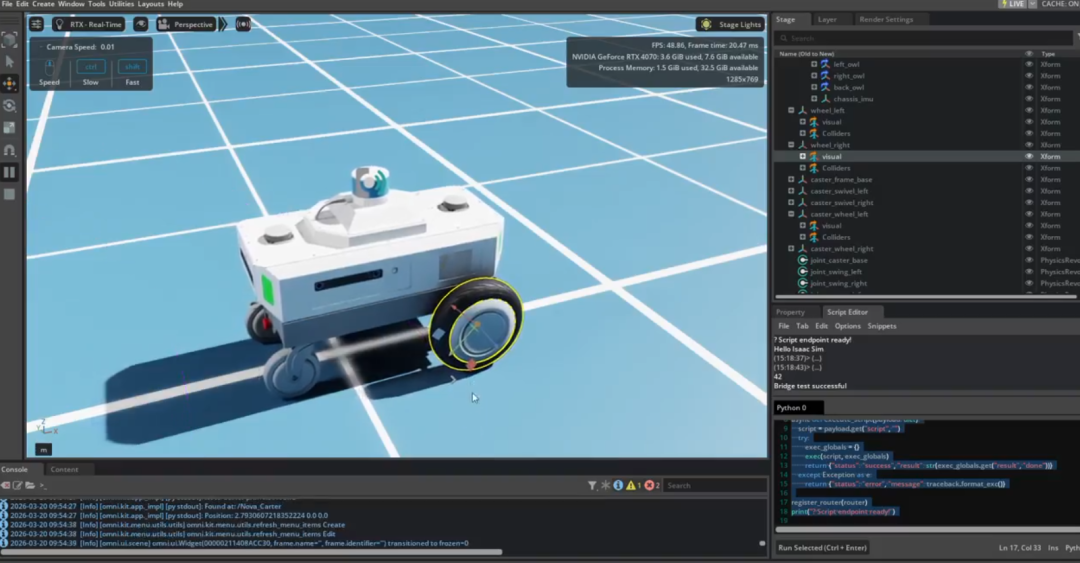This screenshot has width=1080, height=563.
Task: Click the RTX - Real-Time renderer button
Action: (89, 24)
